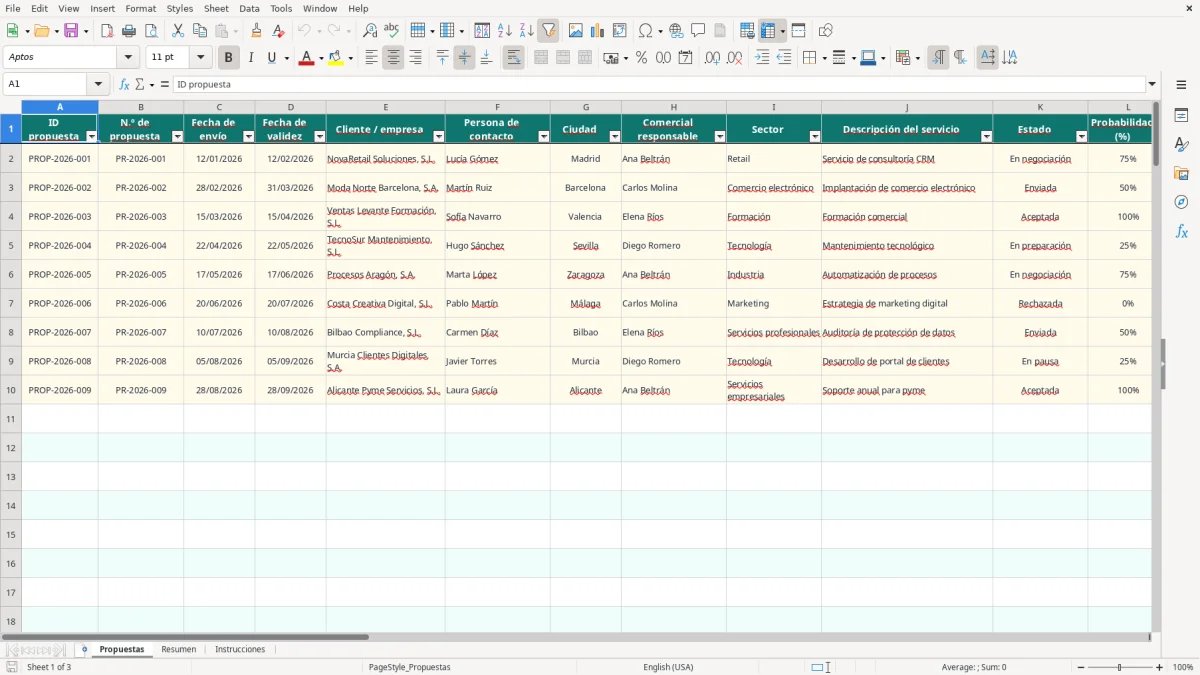This screenshot has width=1200, height=675.
Task: Toggle Italic formatting button
Action: (x=251, y=58)
